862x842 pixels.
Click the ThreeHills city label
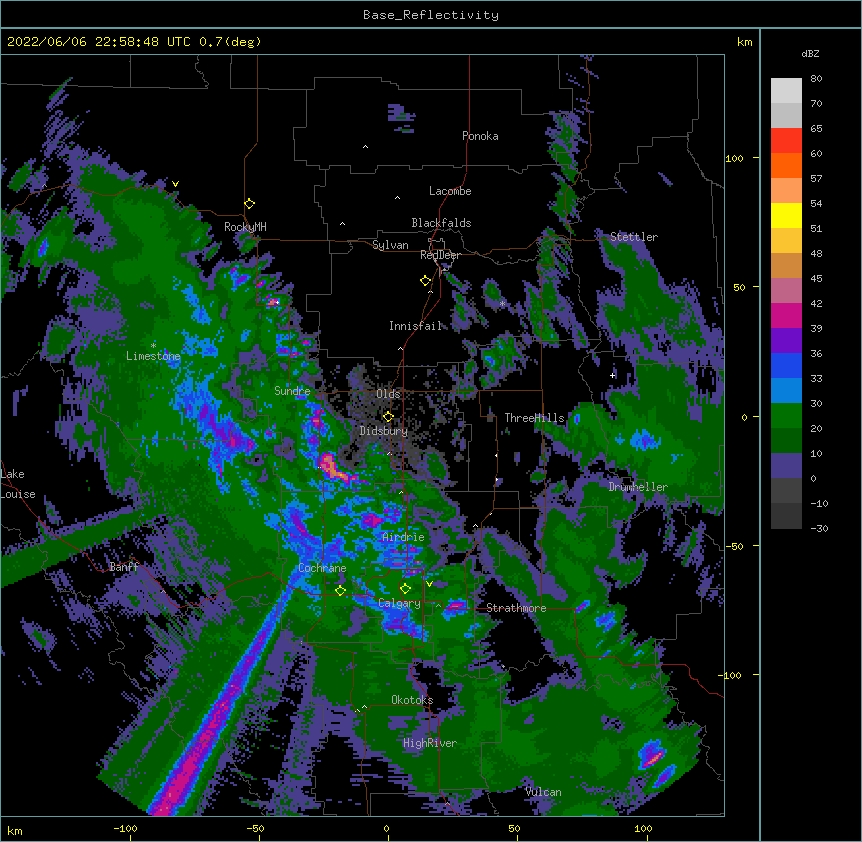coord(534,418)
